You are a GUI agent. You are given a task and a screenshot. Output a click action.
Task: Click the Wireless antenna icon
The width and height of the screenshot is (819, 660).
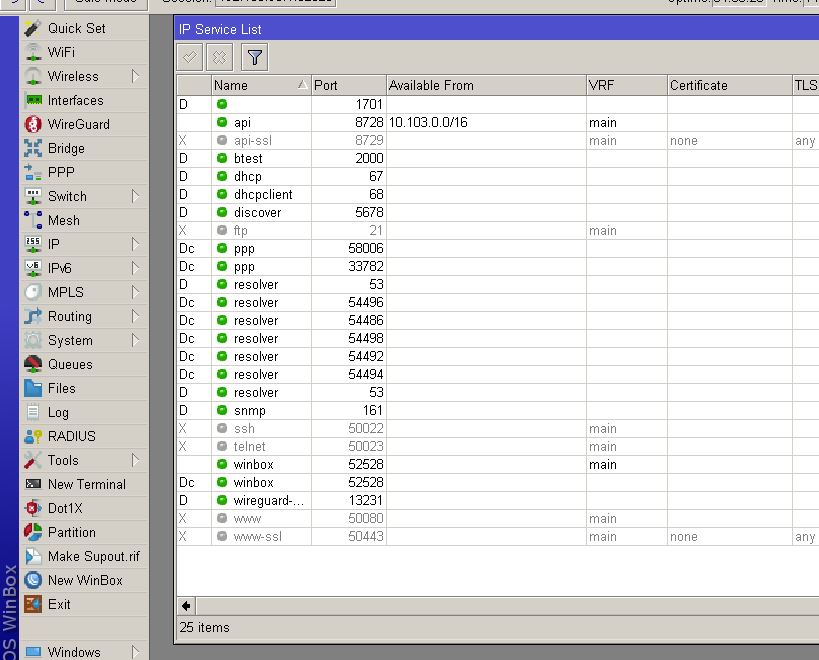click(x=33, y=76)
